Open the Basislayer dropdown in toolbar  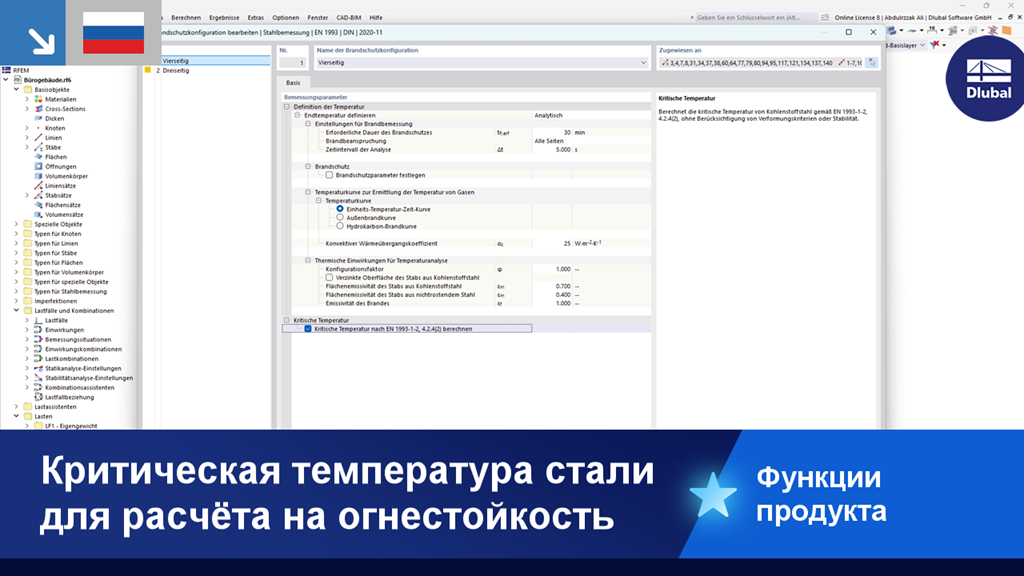pyautogui.click(x=922, y=45)
